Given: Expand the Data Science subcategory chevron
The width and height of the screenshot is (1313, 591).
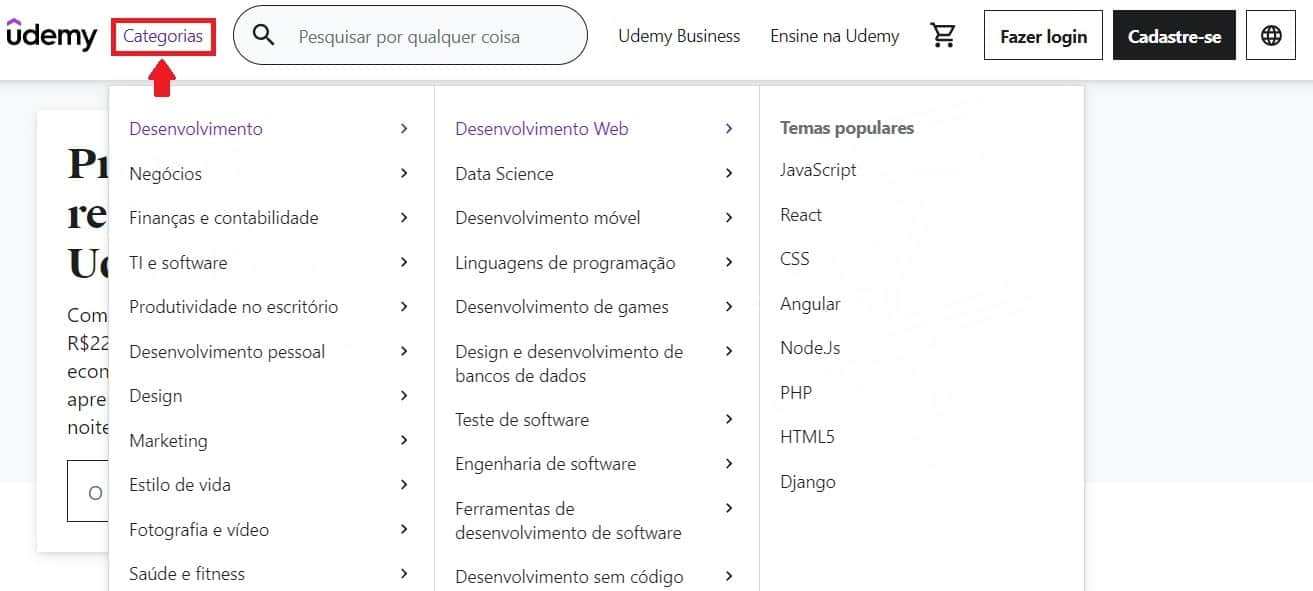Looking at the screenshot, I should click(730, 173).
